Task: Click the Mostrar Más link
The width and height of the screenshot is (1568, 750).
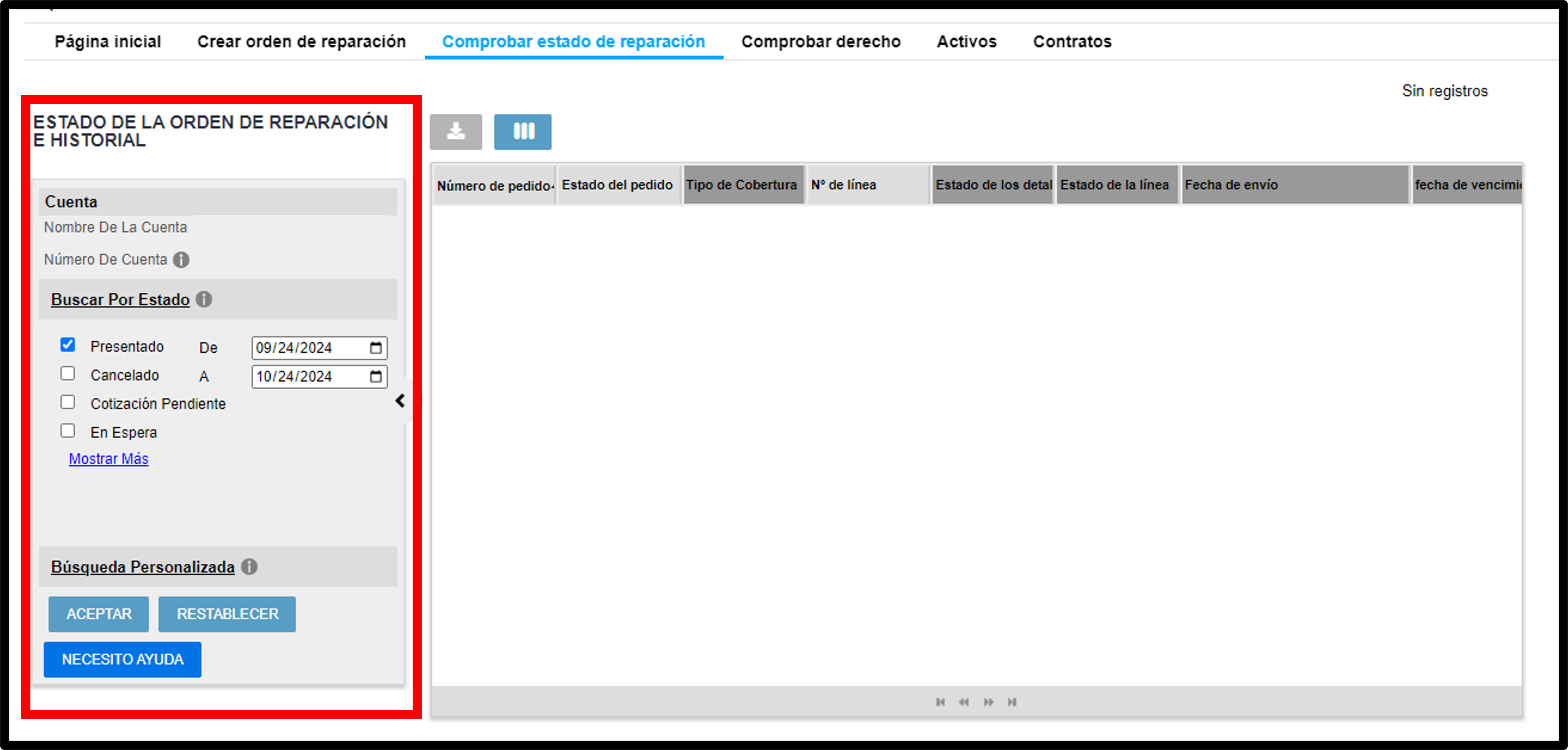Action: pos(108,459)
